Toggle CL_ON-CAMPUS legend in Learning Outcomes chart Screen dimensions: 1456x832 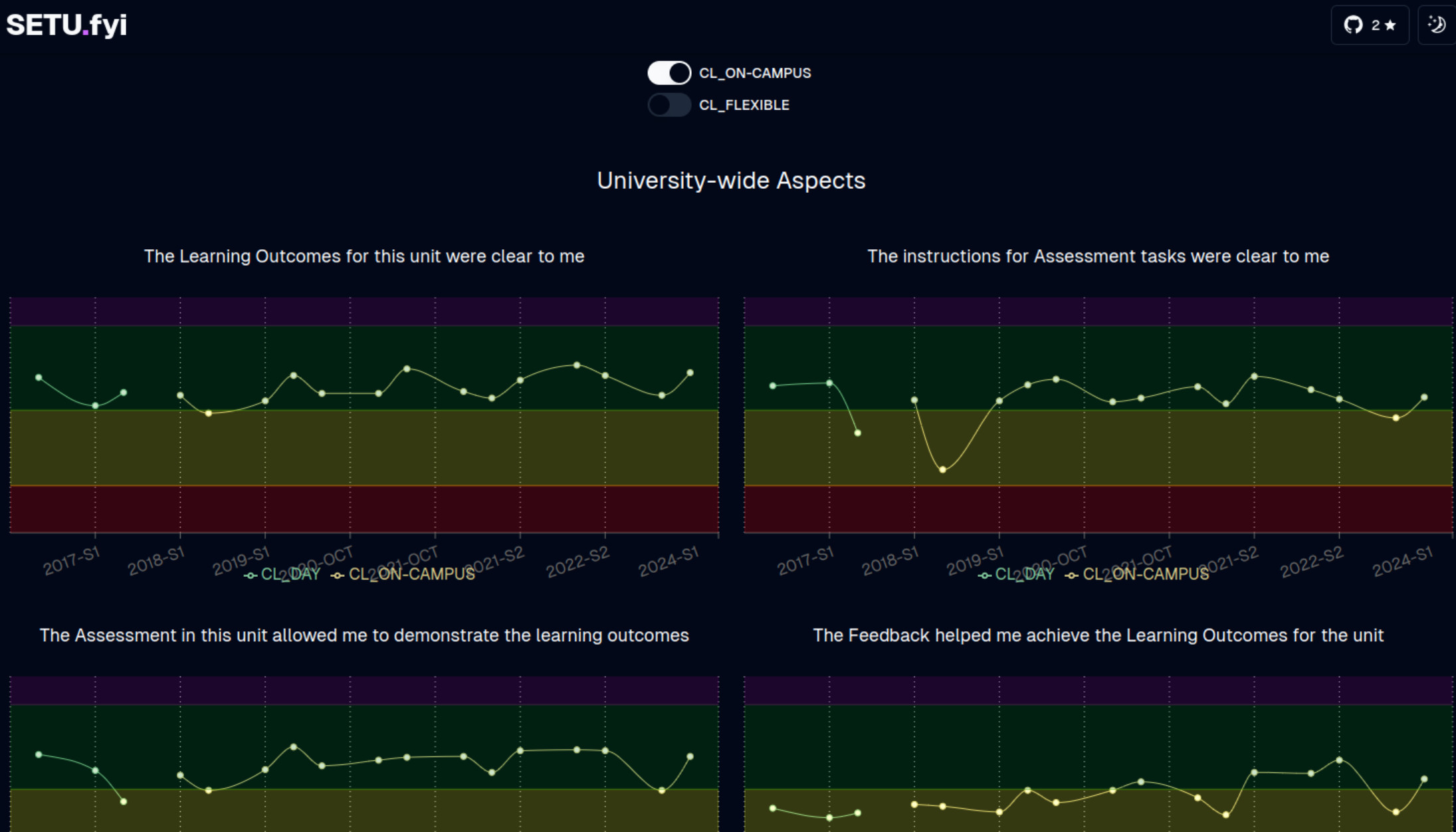[403, 574]
